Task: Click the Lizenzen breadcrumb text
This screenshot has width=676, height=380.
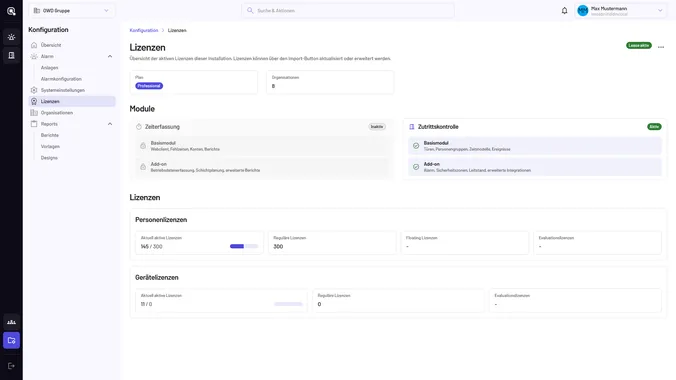Action: point(177,30)
